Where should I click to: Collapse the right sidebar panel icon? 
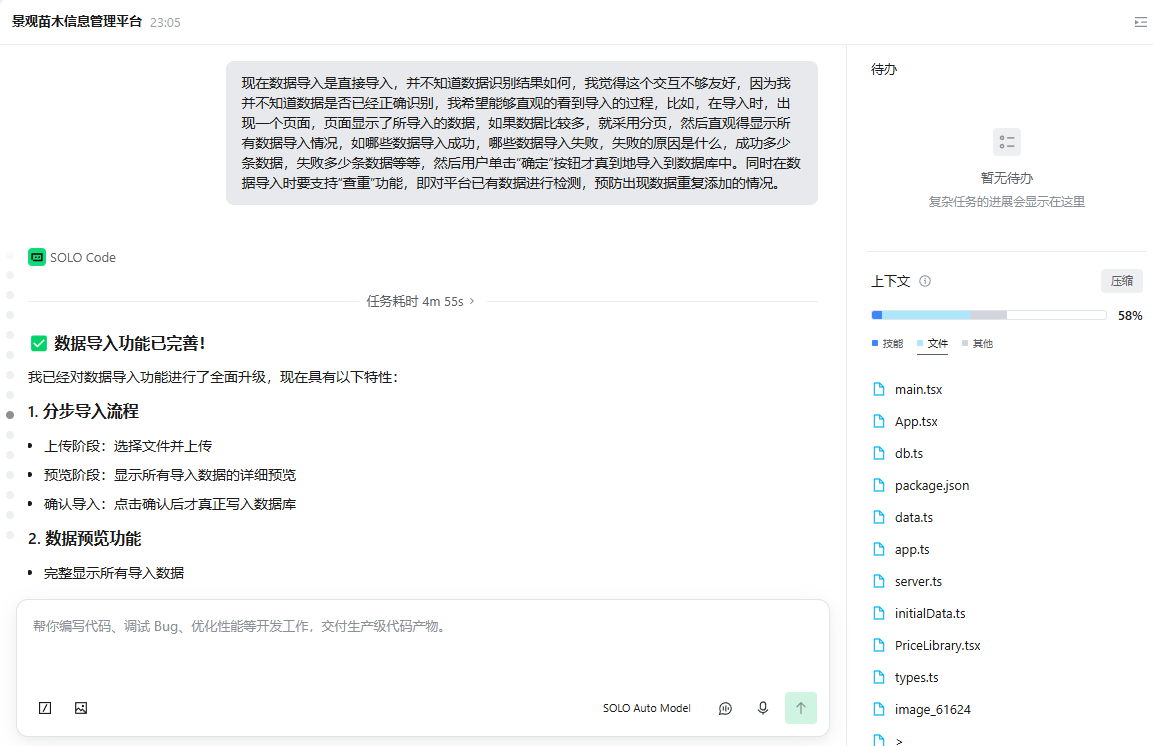pos(1140,22)
